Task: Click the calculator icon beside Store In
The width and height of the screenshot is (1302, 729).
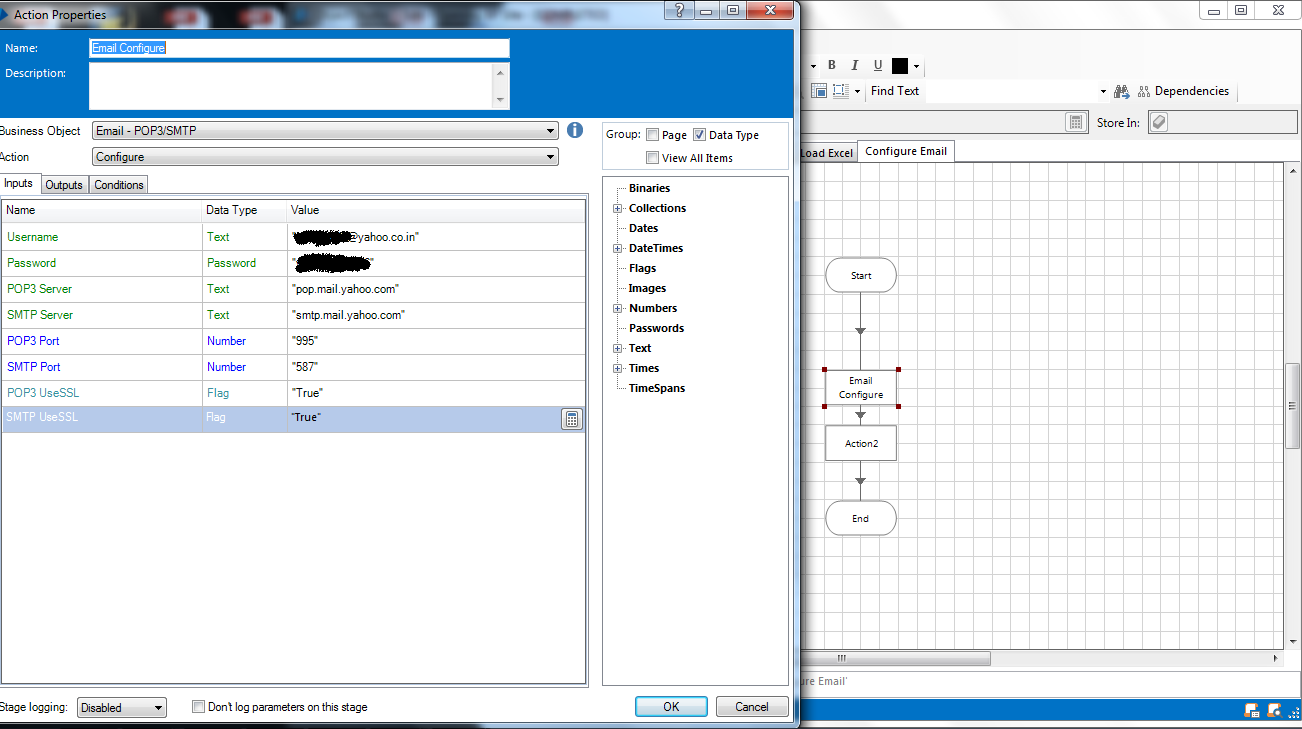Action: click(1076, 122)
